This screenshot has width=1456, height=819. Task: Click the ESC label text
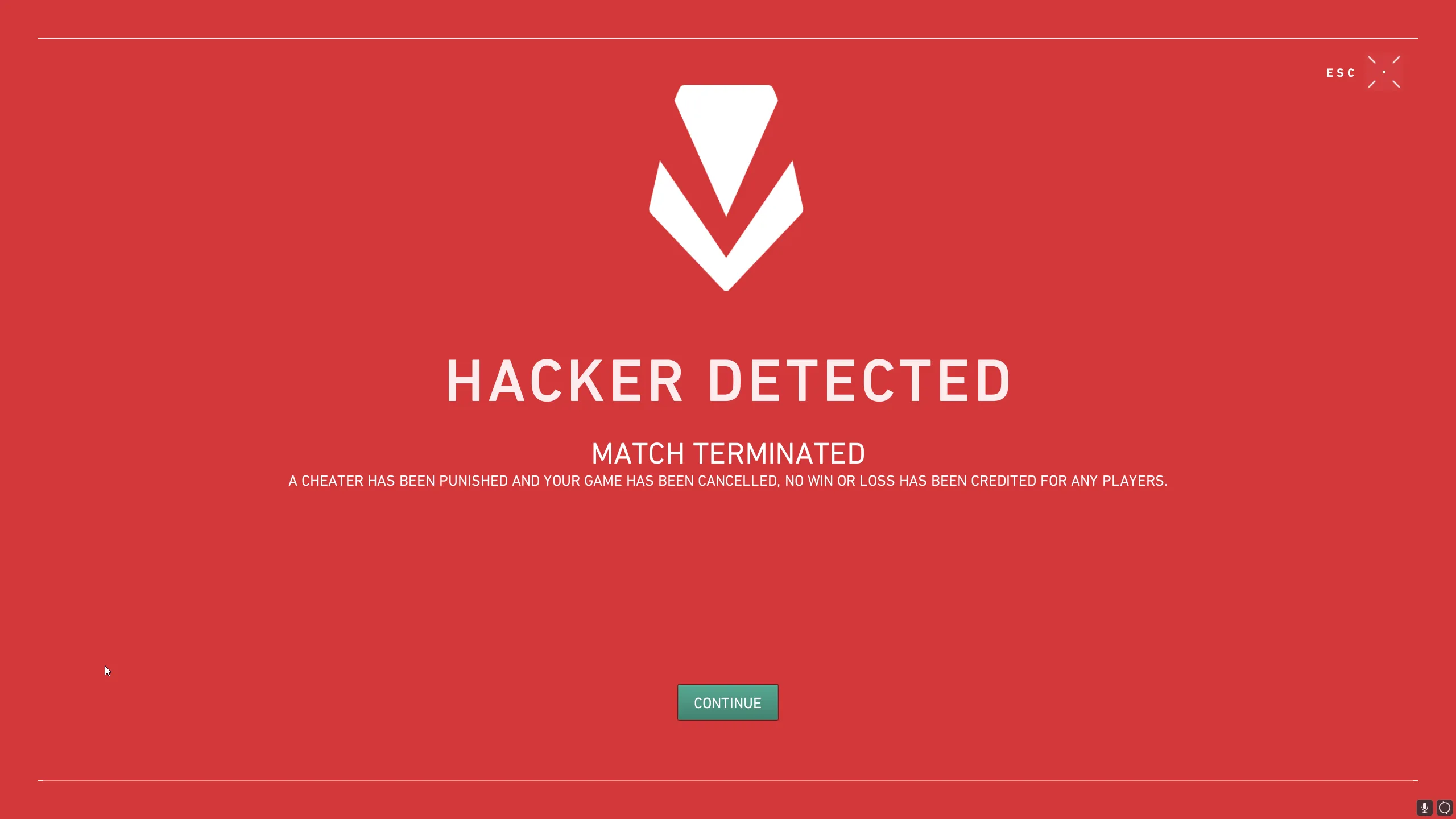(x=1341, y=73)
